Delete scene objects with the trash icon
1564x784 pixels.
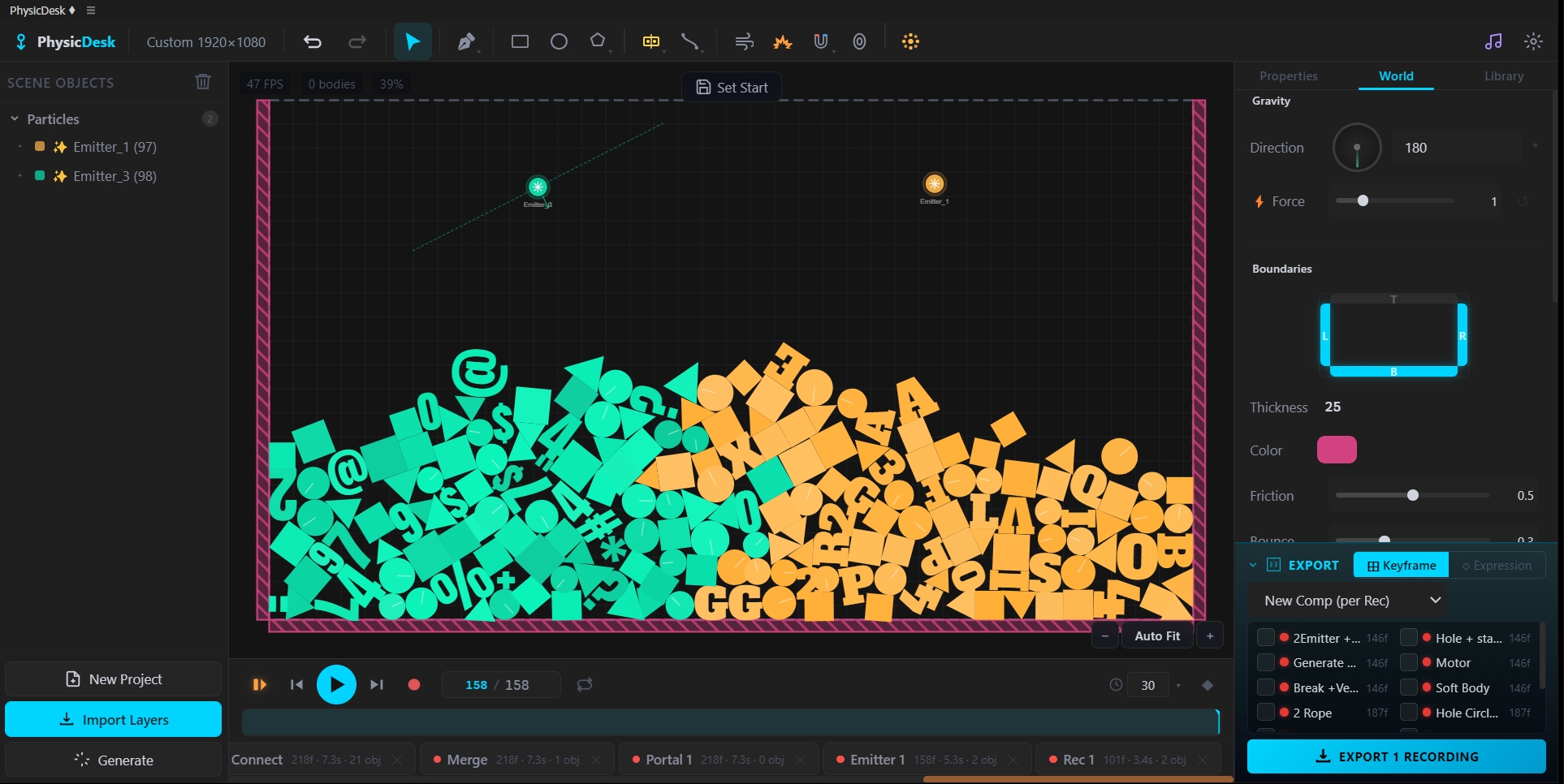tap(203, 82)
